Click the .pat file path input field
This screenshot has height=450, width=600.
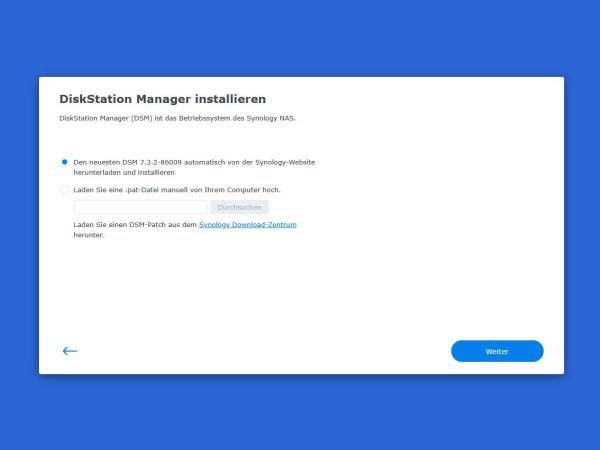pos(140,207)
